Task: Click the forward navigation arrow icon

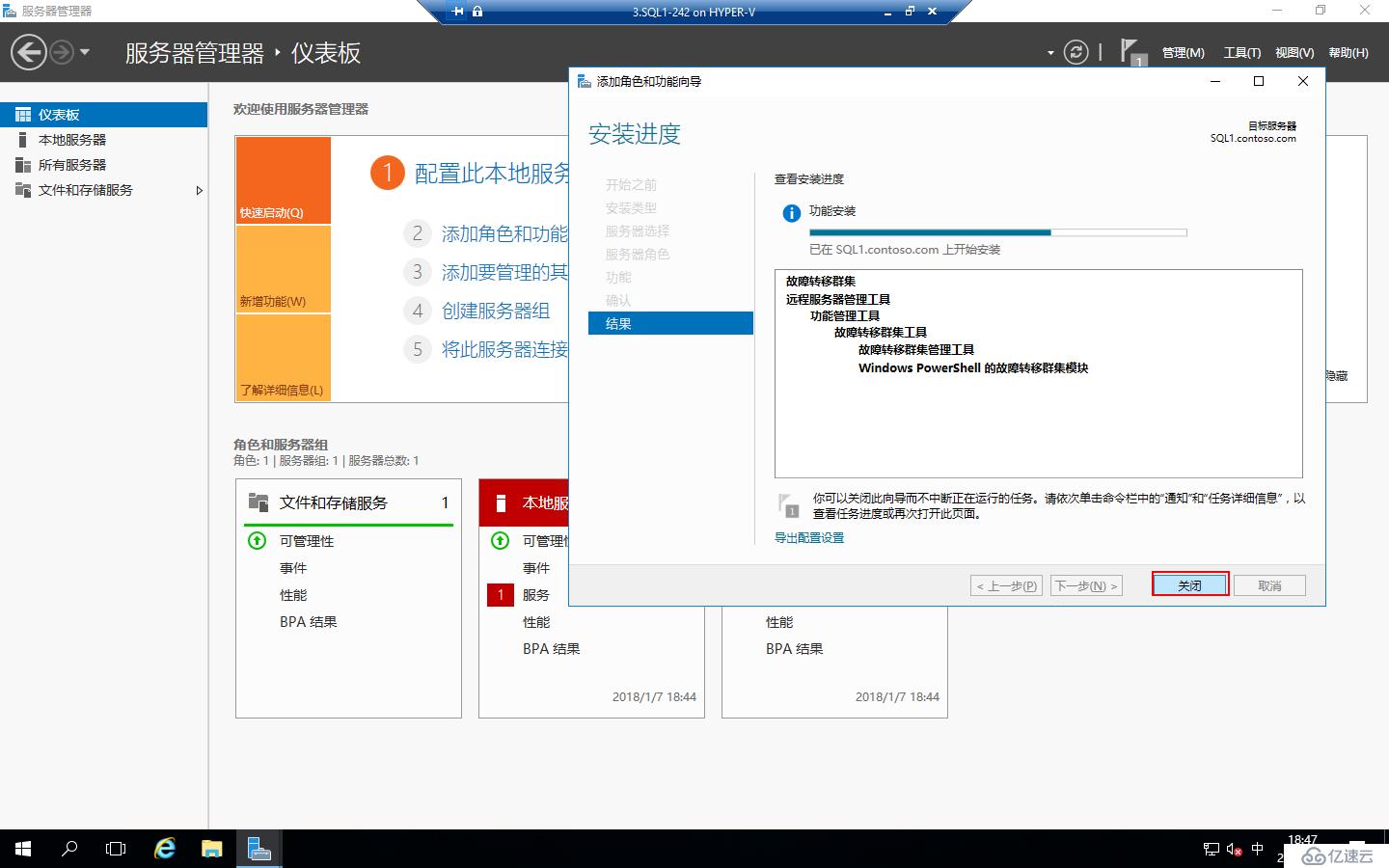Action: [x=61, y=52]
